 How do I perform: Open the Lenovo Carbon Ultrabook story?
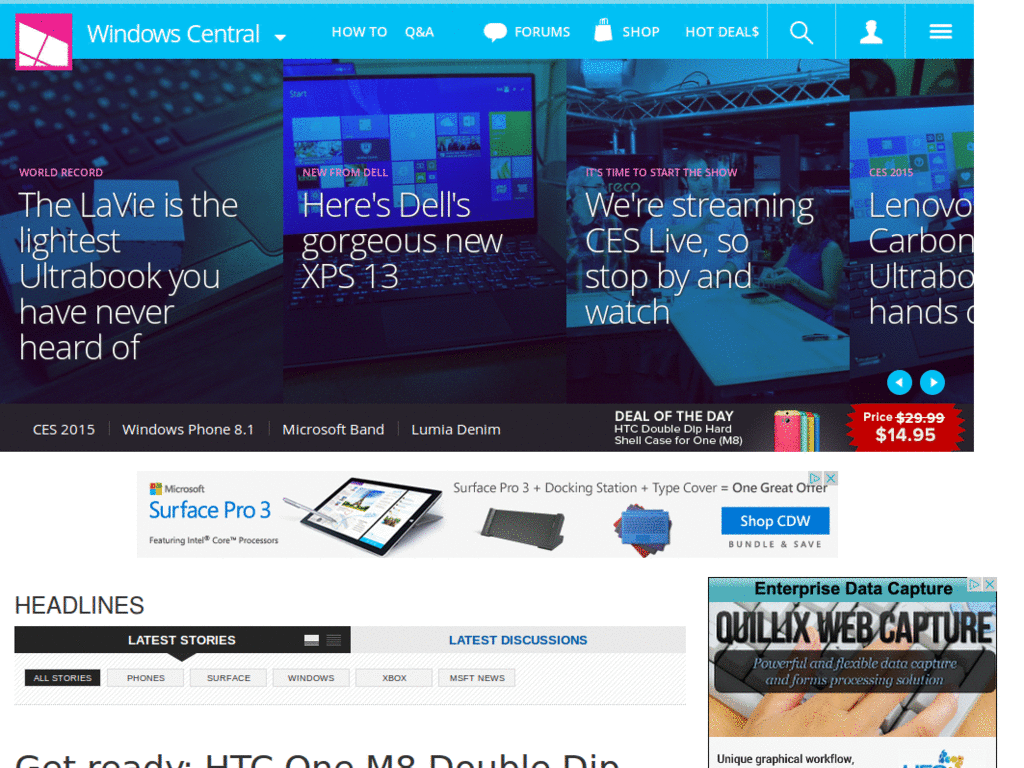coord(921,258)
